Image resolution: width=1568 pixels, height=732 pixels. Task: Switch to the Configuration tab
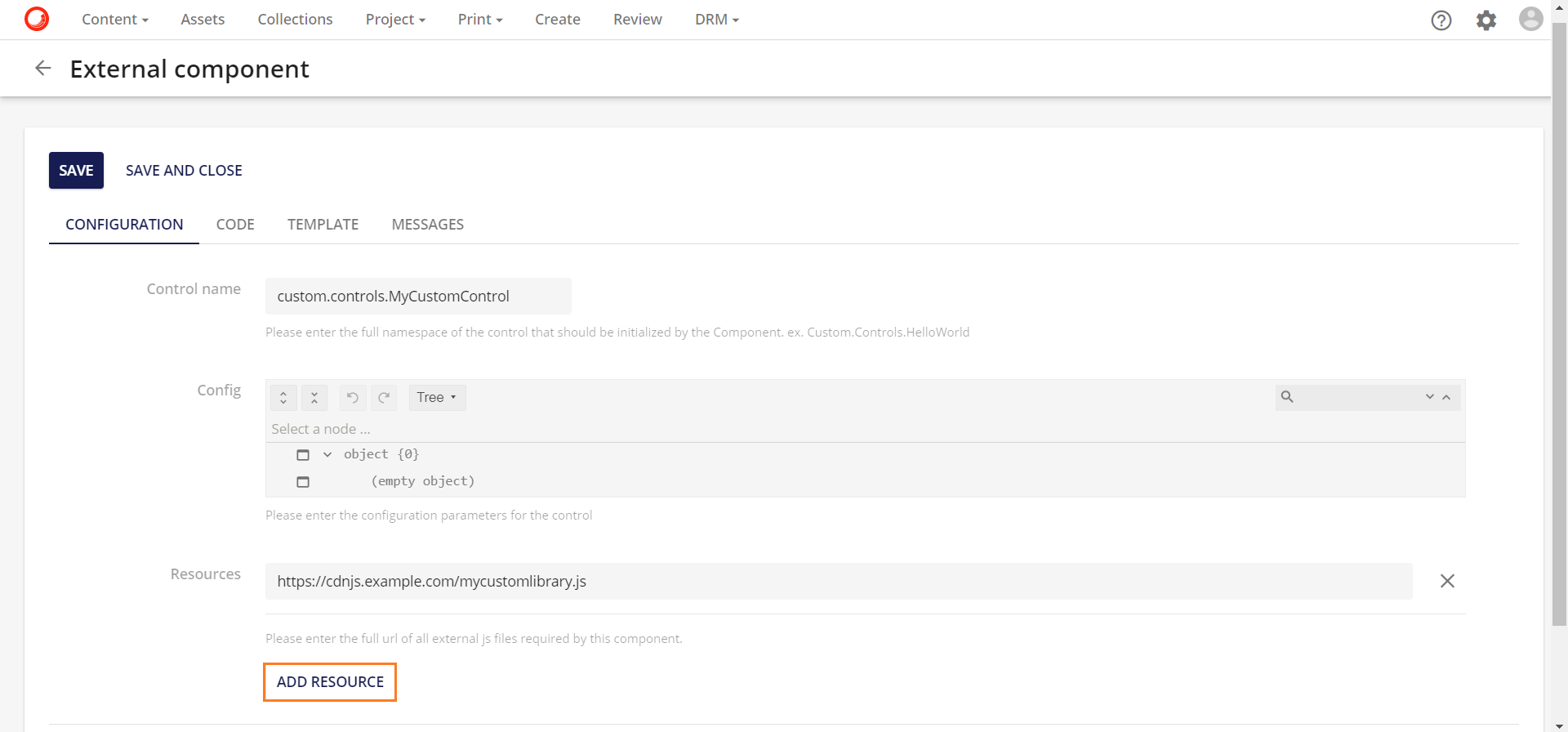(x=124, y=225)
